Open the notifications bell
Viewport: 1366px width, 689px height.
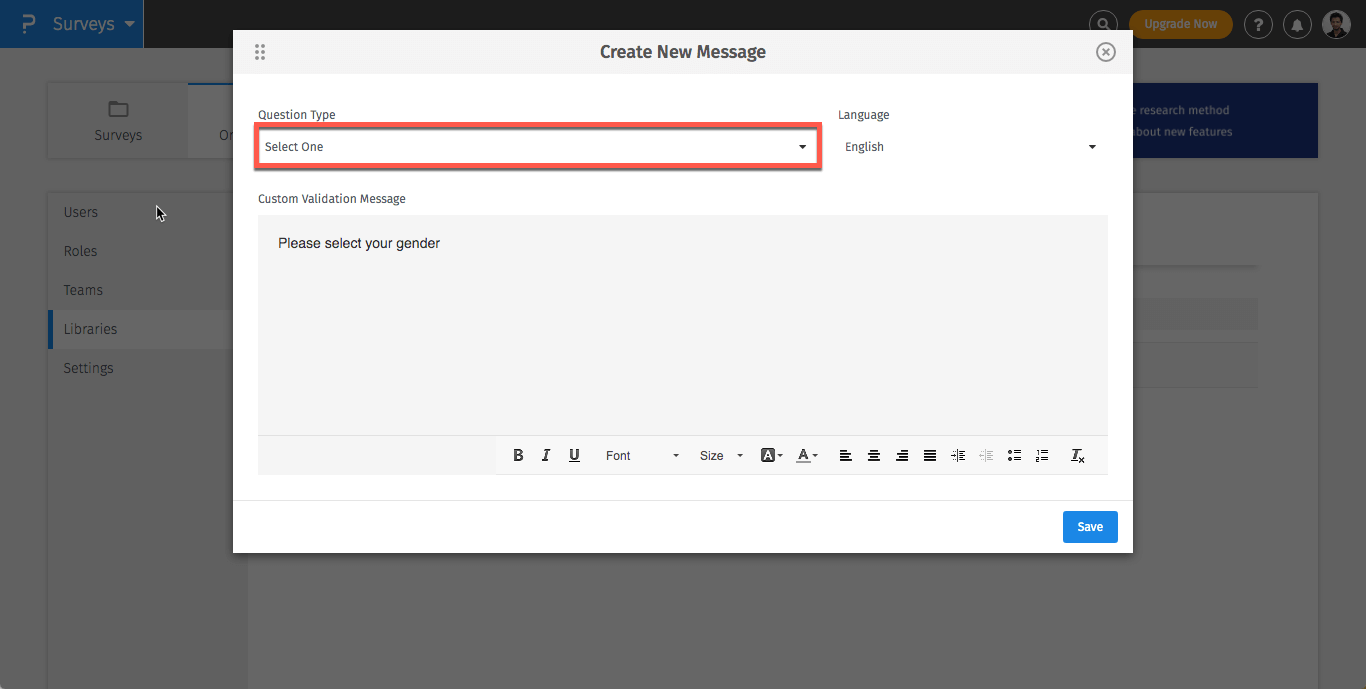pyautogui.click(x=1297, y=24)
